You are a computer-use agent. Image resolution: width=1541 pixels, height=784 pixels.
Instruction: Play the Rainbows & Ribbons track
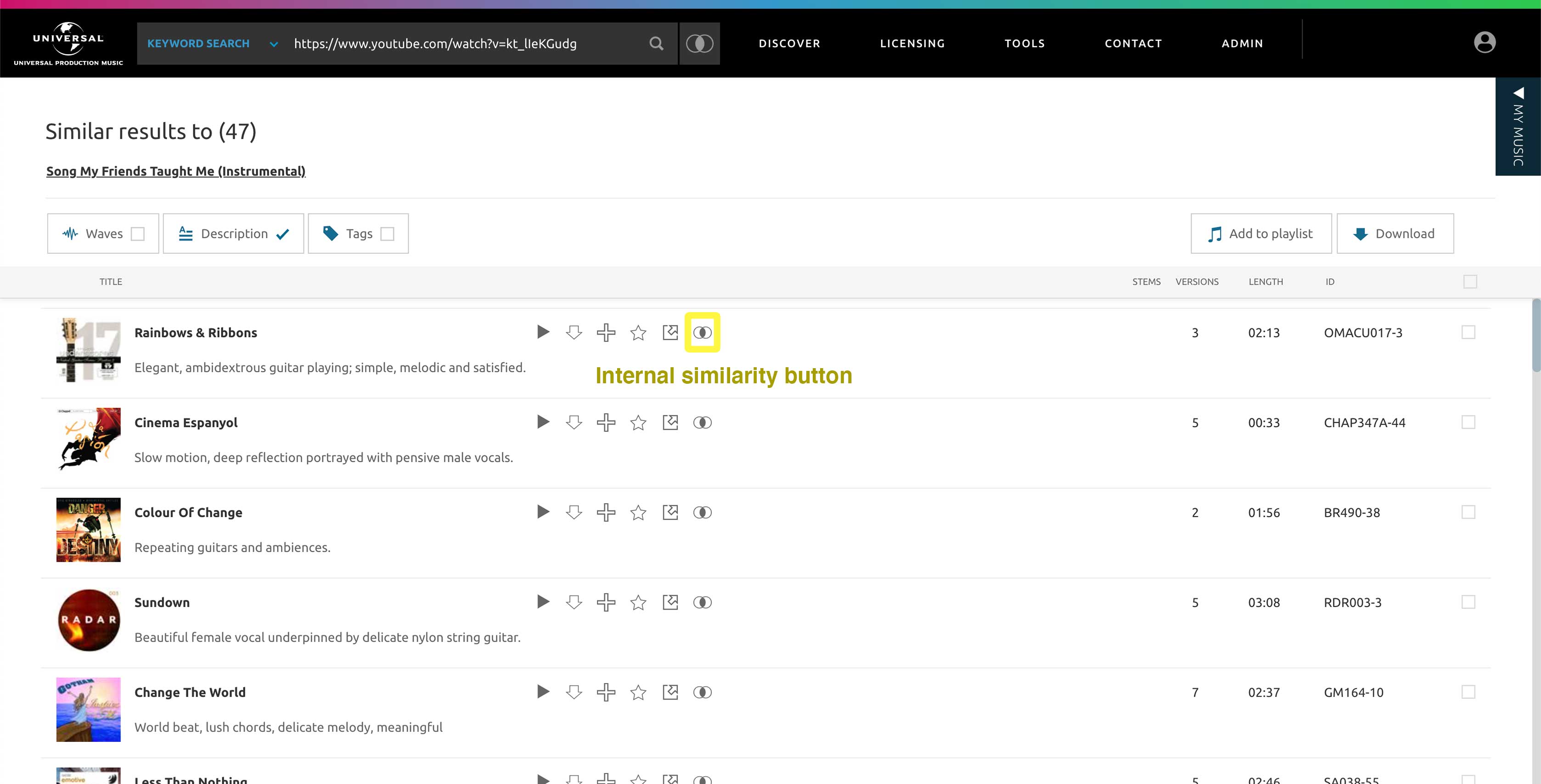(x=543, y=332)
